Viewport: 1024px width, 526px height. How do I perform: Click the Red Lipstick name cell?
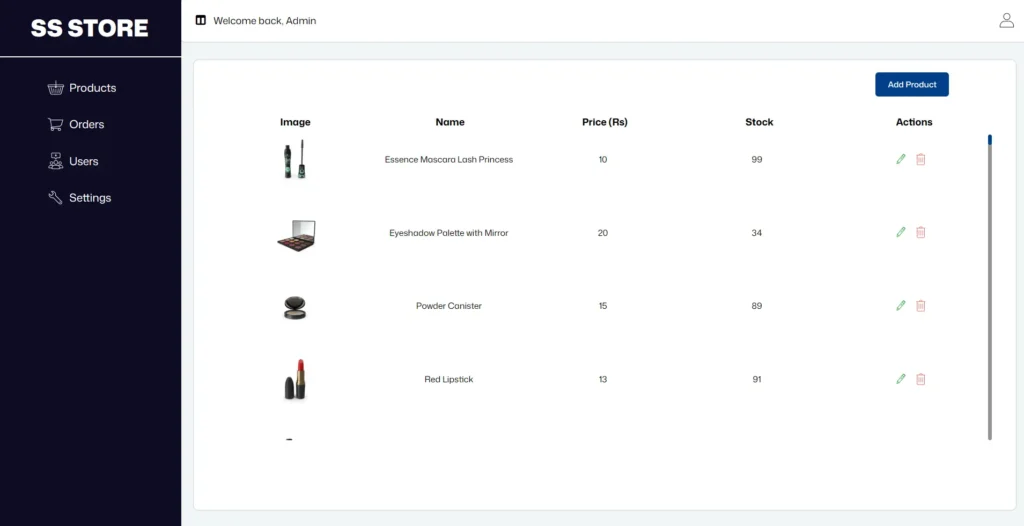tap(449, 379)
